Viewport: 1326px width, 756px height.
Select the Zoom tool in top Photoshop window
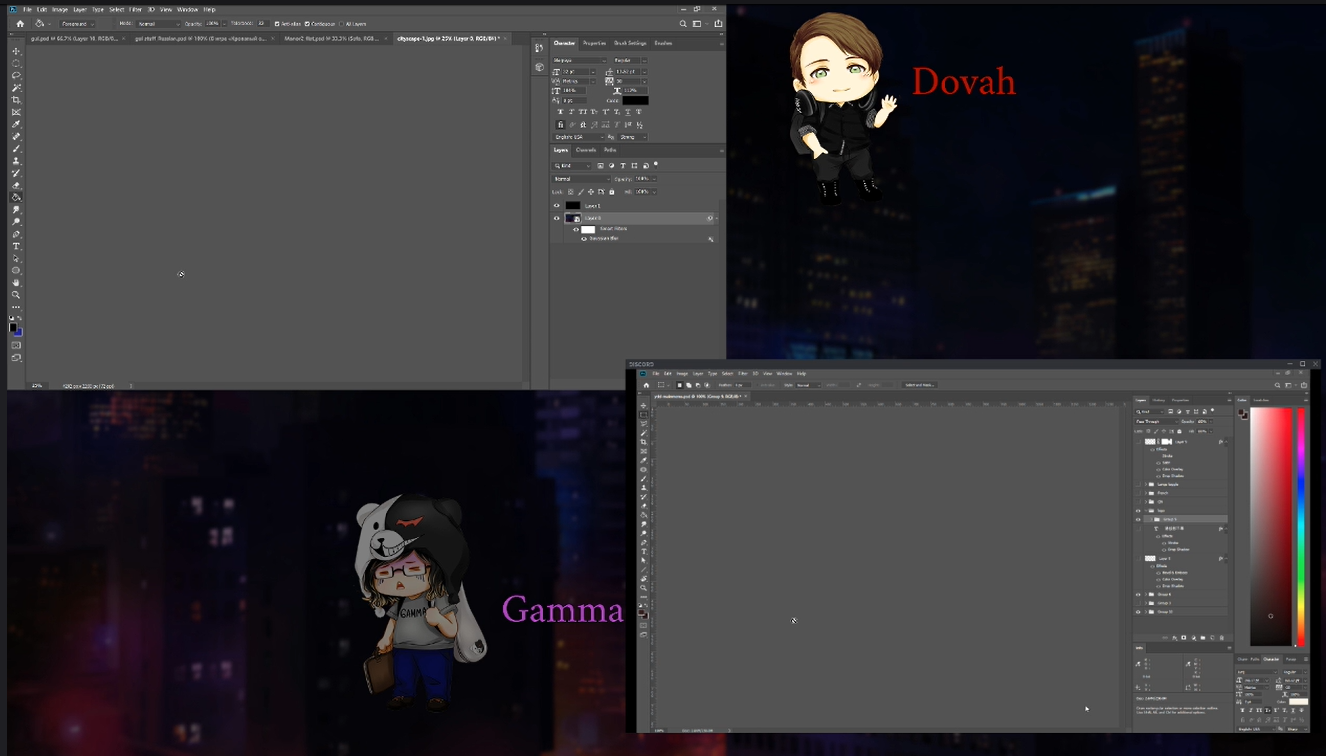click(16, 295)
